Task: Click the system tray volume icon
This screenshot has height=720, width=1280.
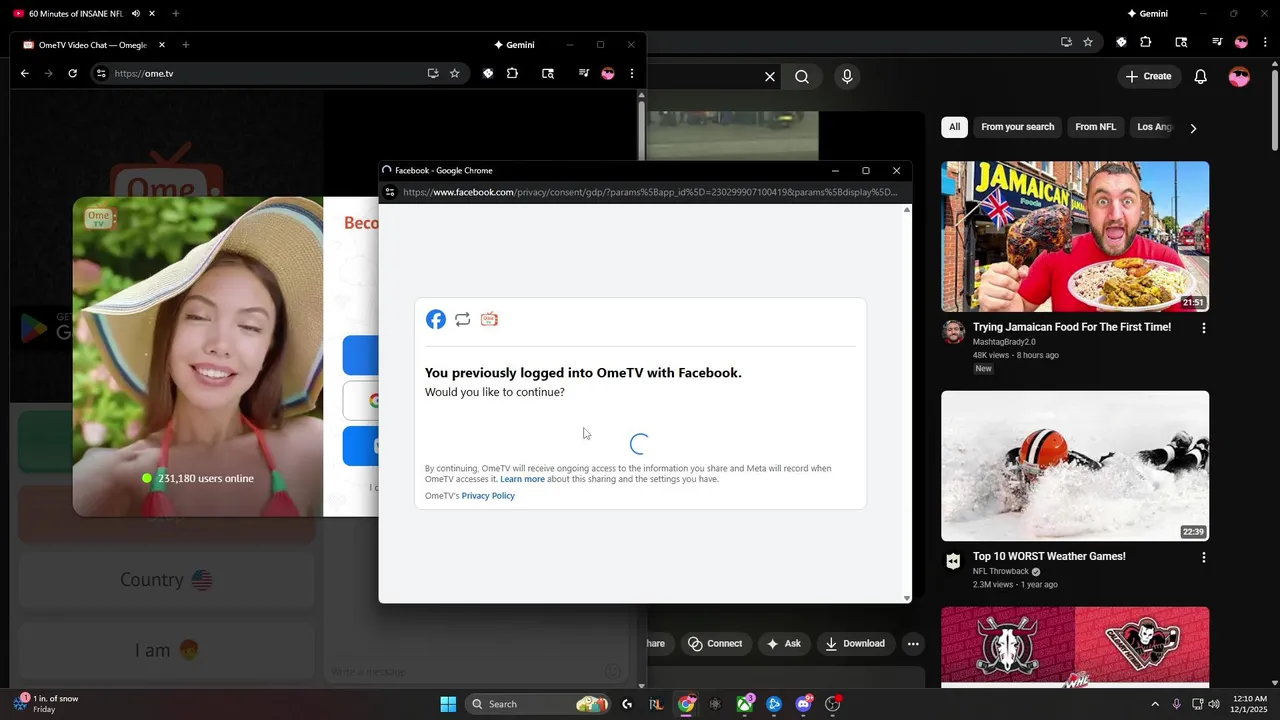Action: (1214, 704)
